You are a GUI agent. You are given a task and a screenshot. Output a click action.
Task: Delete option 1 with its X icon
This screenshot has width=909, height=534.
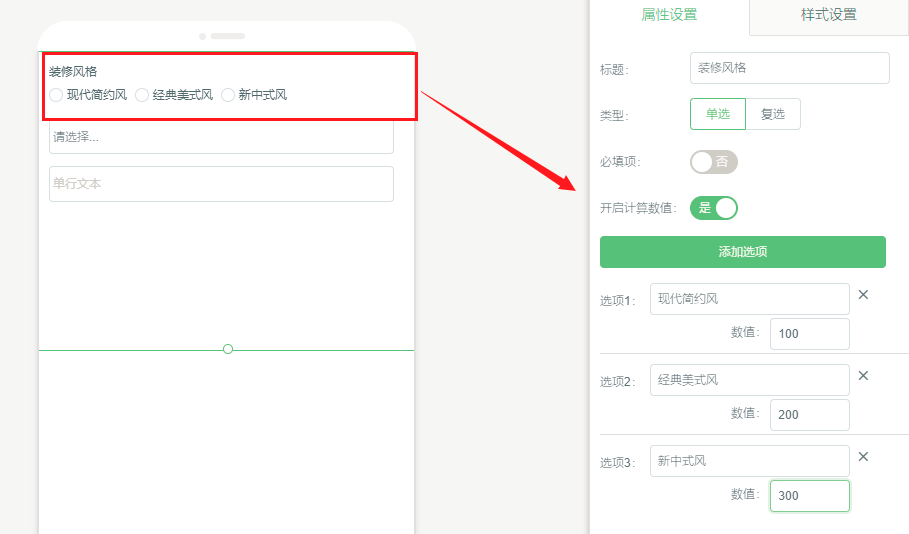point(863,295)
